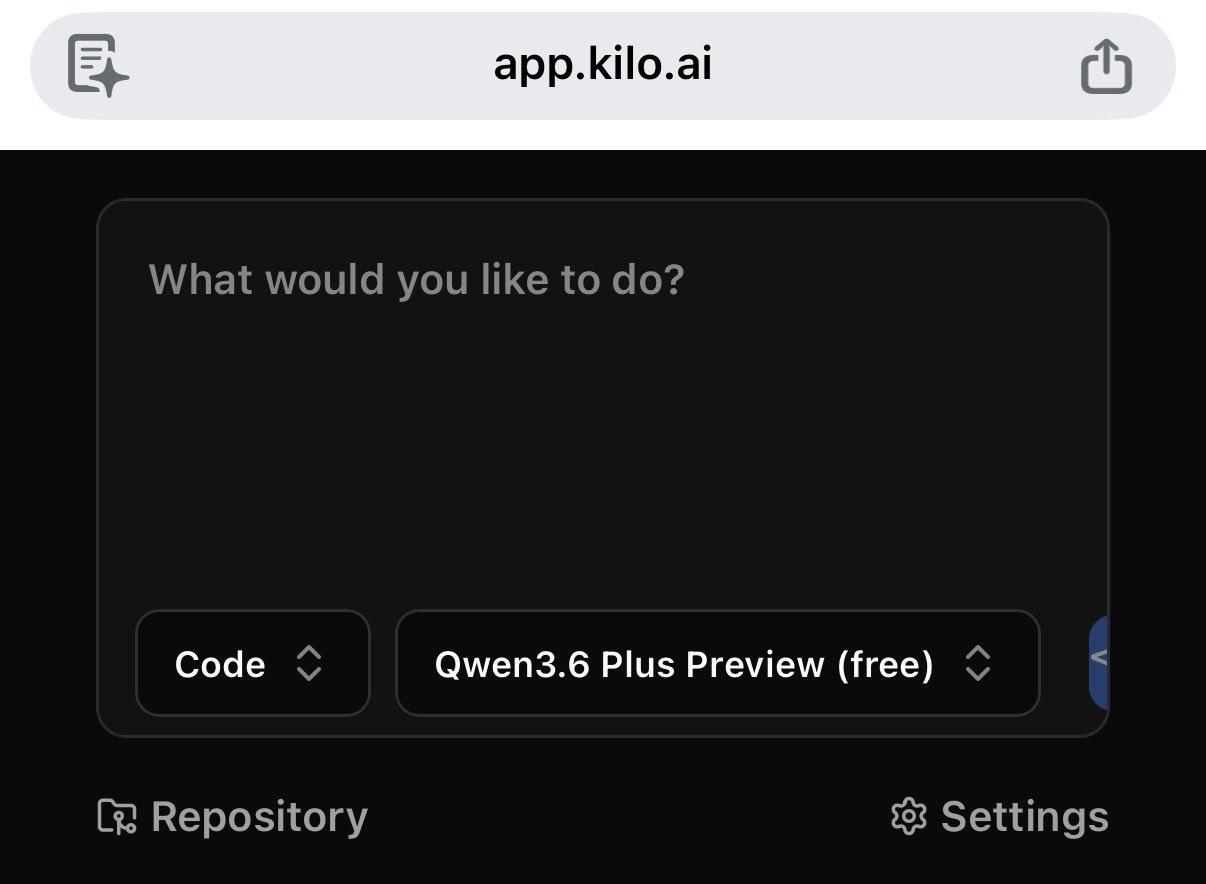Click the up-down chevrons beside Code
The width and height of the screenshot is (1206, 884).
[309, 664]
